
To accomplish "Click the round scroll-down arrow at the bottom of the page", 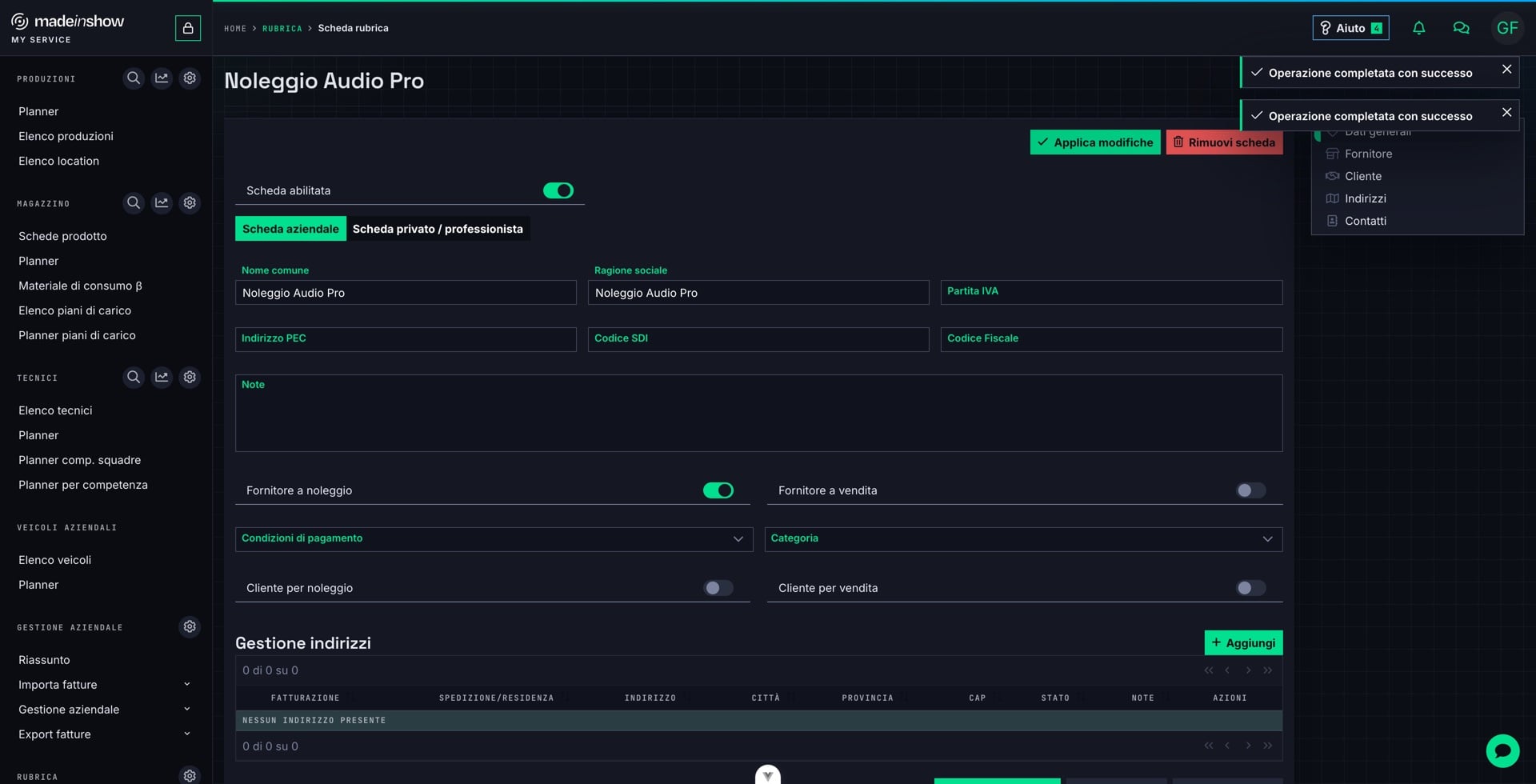I will 768,775.
